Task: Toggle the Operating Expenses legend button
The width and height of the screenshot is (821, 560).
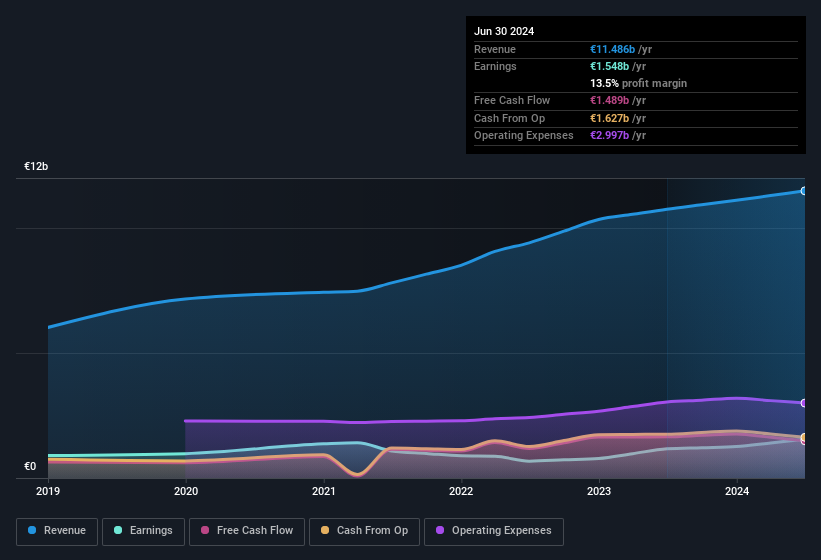Action: click(494, 531)
